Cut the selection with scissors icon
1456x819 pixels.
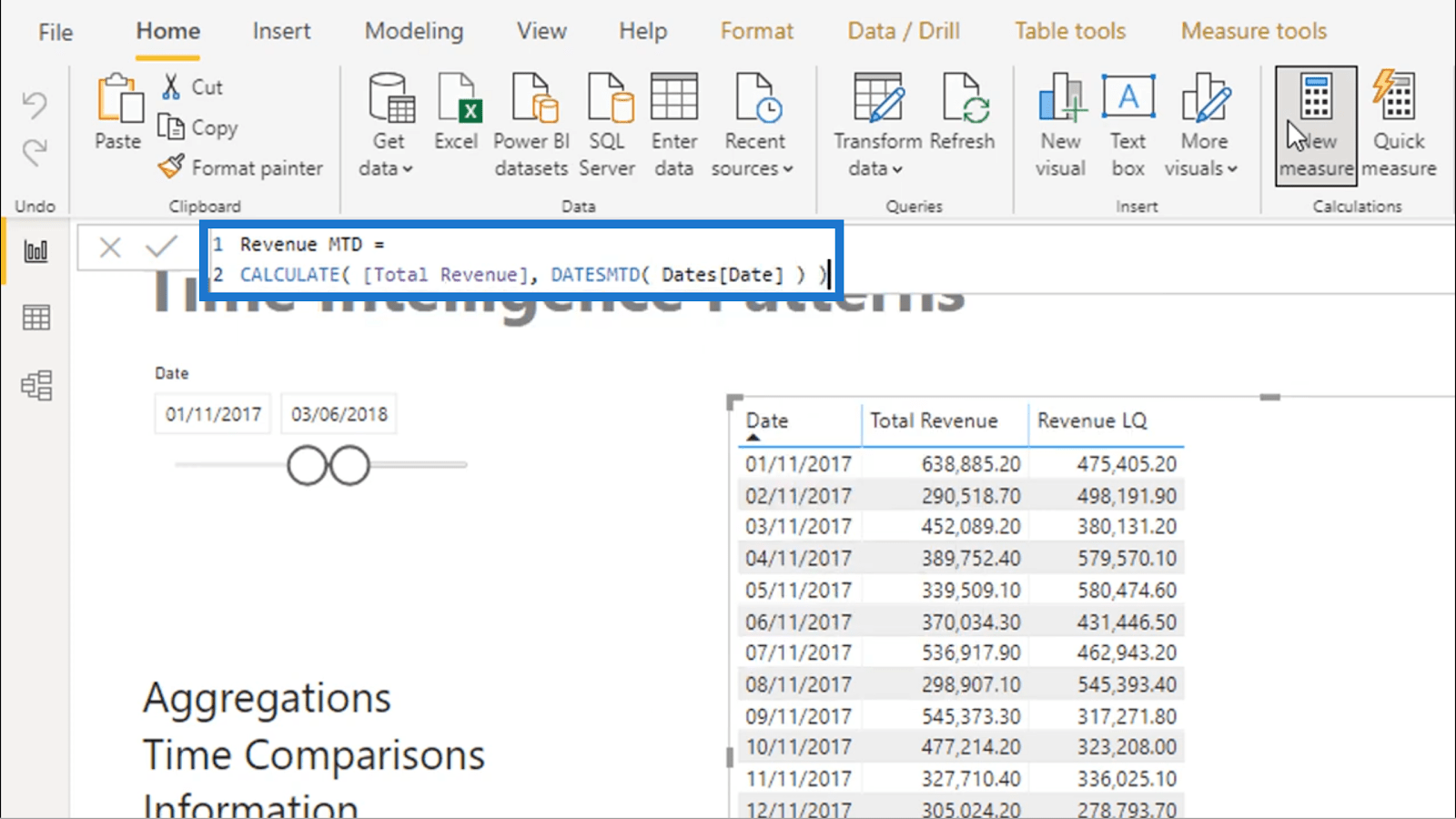pos(171,86)
